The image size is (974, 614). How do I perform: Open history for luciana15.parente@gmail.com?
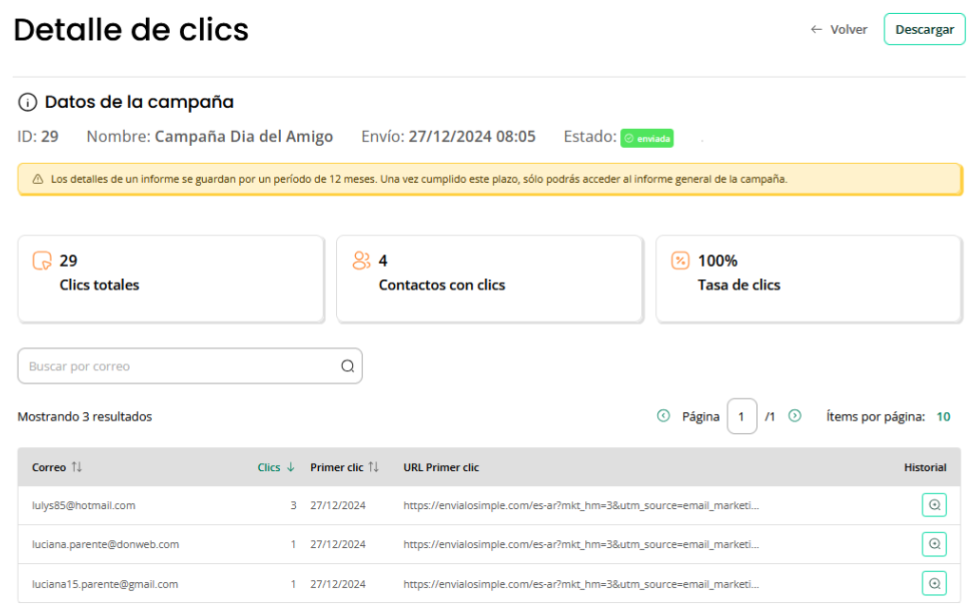tap(934, 584)
